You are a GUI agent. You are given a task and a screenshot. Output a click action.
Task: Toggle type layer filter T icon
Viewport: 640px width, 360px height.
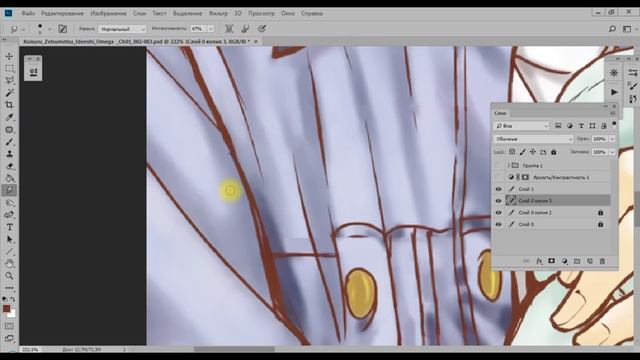[581, 126]
